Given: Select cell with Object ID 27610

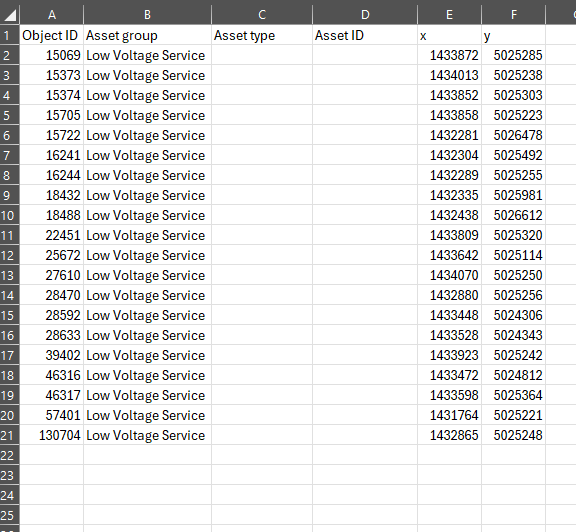Looking at the screenshot, I should tap(51, 275).
